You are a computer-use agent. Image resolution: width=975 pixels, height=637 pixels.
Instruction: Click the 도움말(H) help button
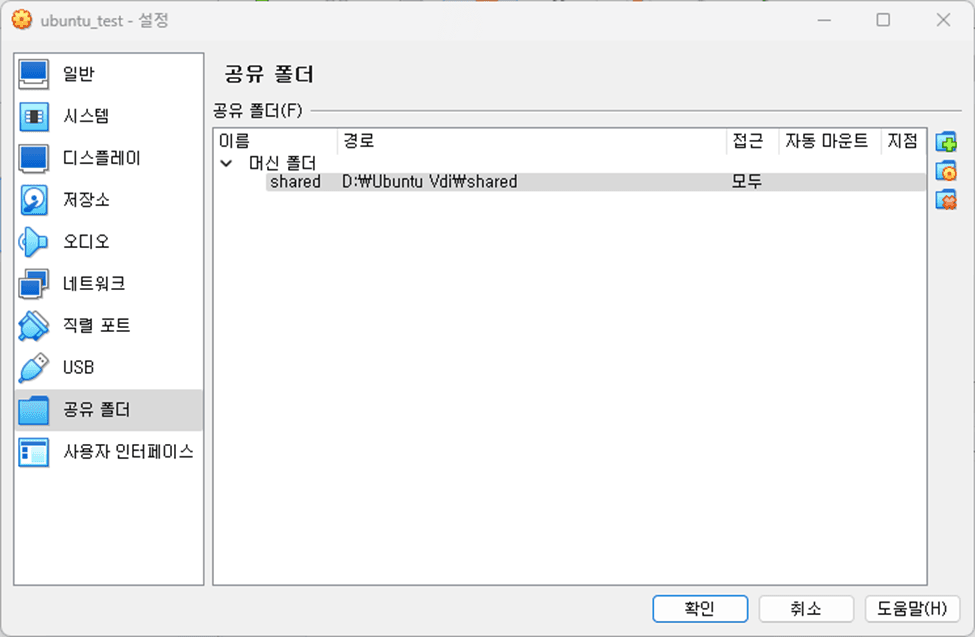(x=911, y=608)
